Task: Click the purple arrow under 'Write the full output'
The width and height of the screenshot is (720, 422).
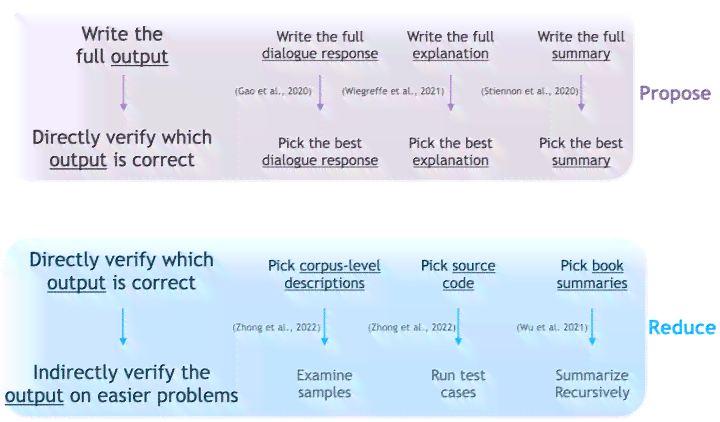Action: click(x=124, y=93)
